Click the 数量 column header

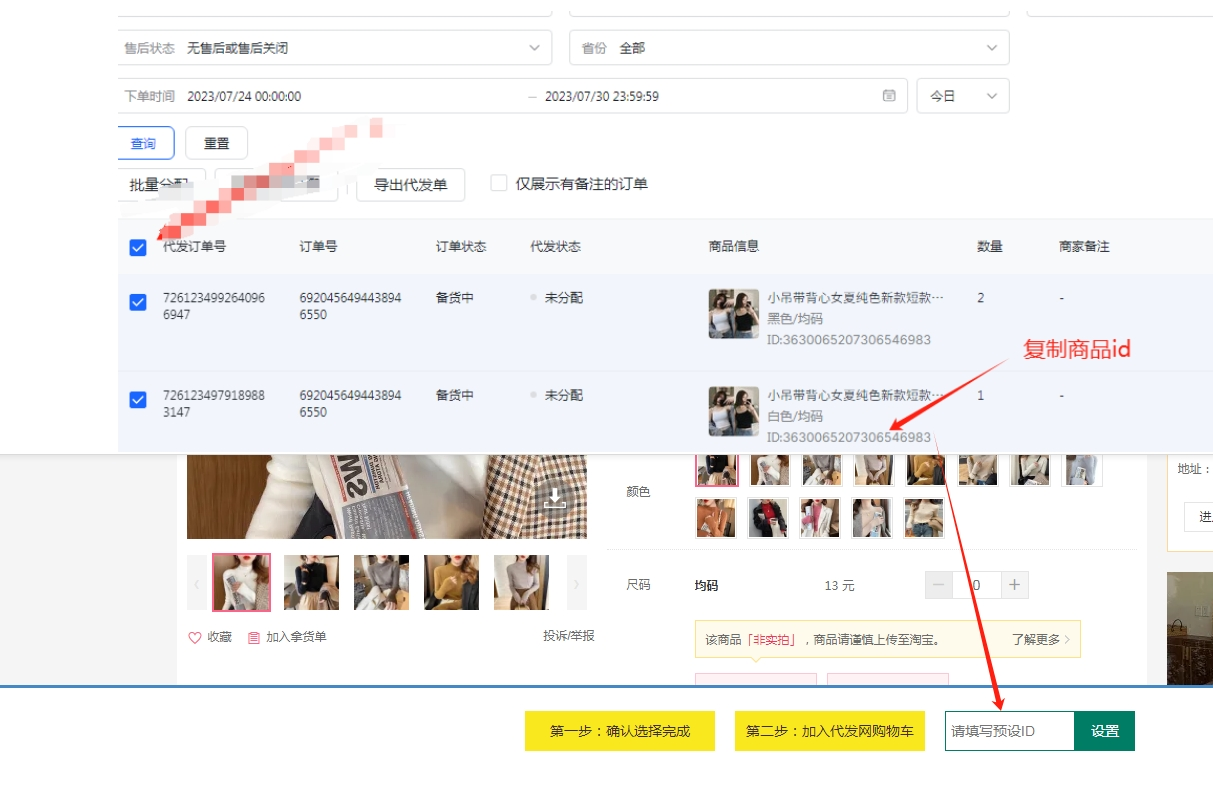tap(990, 246)
